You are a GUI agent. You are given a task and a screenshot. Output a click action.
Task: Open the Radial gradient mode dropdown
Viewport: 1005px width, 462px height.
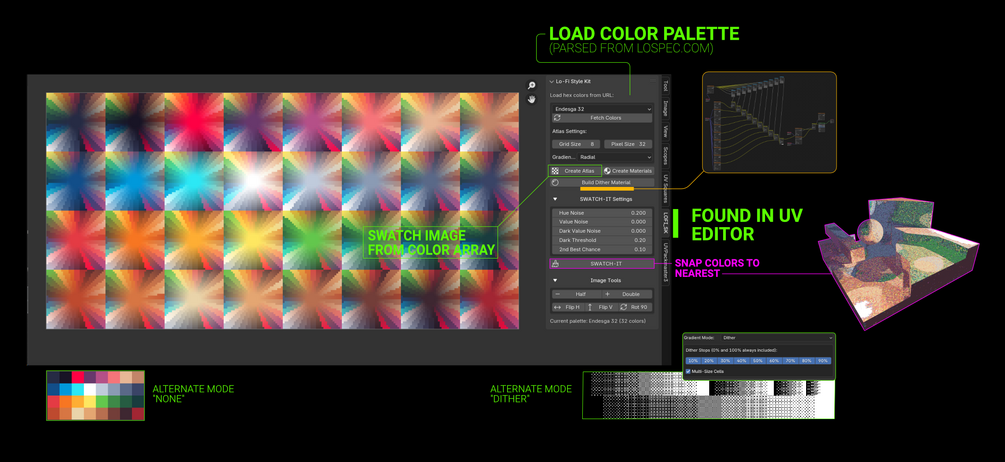(x=614, y=157)
